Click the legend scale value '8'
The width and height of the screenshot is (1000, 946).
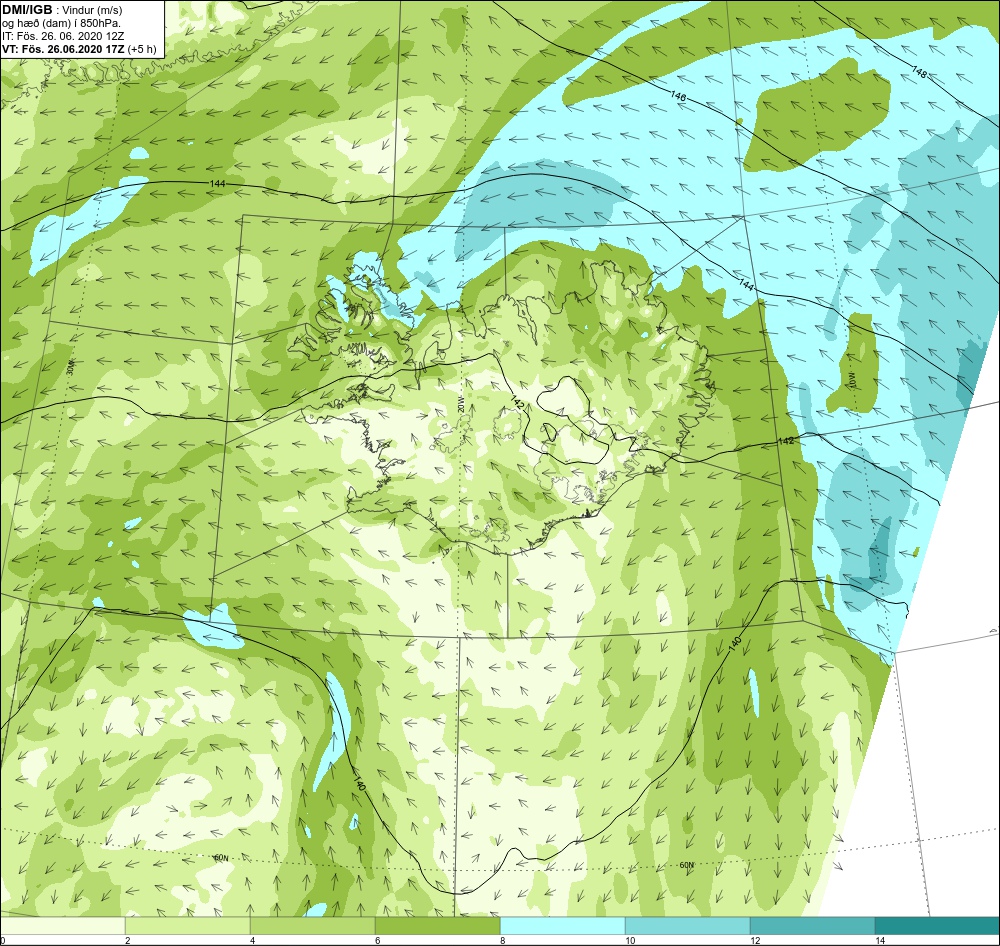tap(503, 940)
